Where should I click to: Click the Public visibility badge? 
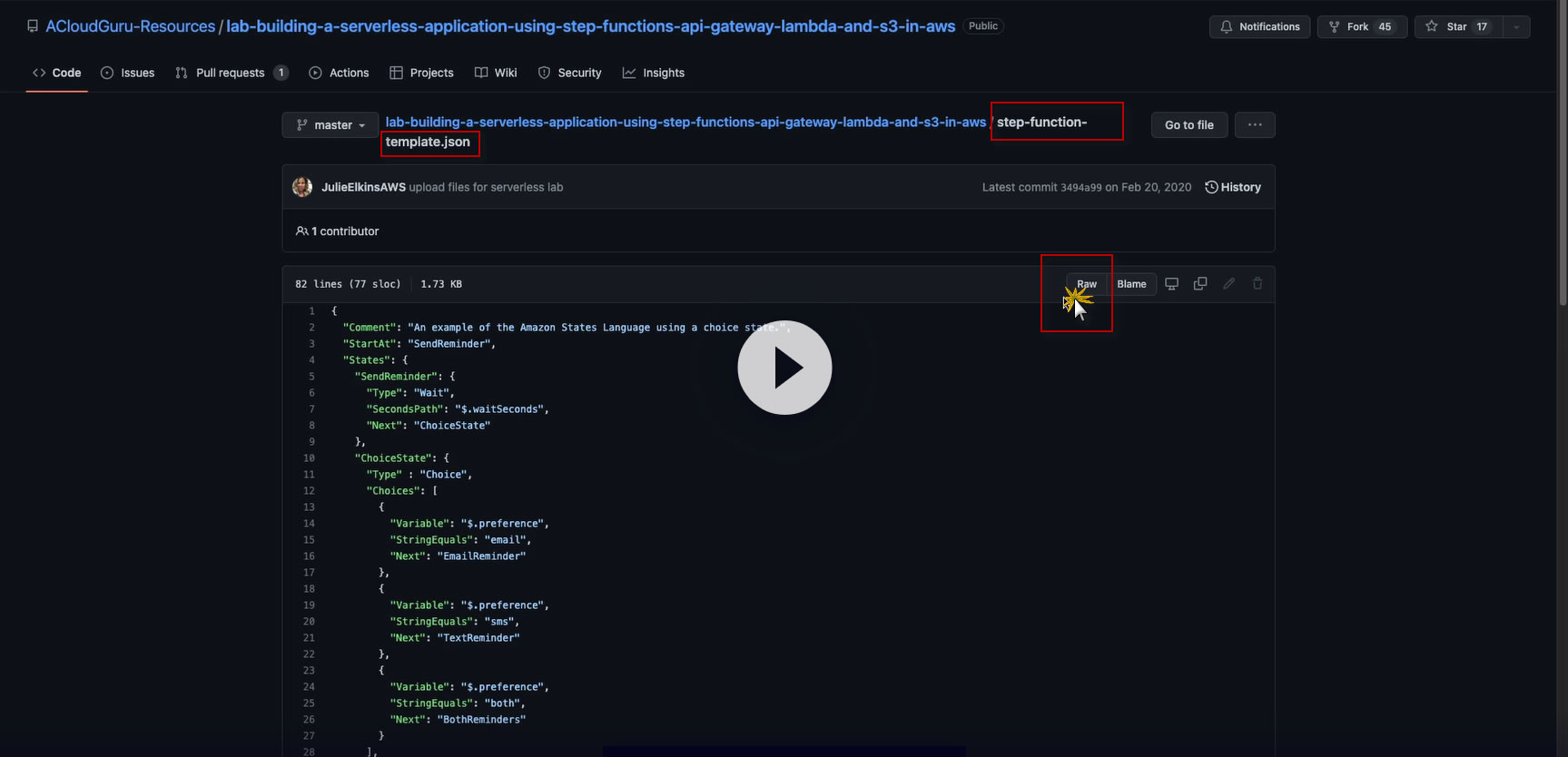pos(983,26)
